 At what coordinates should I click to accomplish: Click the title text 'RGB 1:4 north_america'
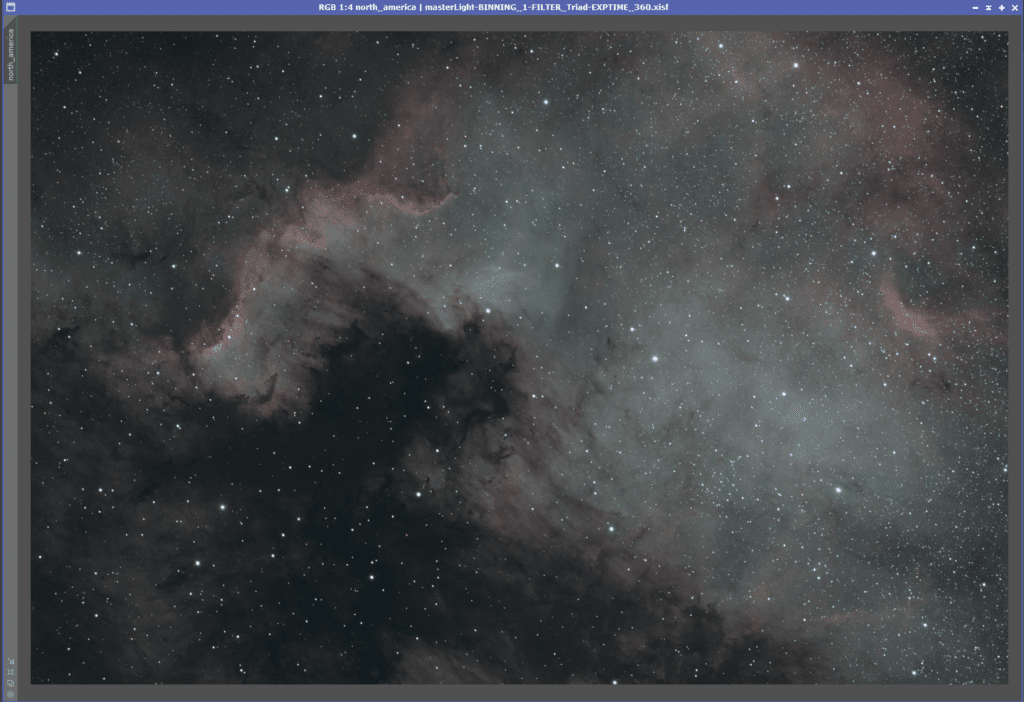coord(367,7)
